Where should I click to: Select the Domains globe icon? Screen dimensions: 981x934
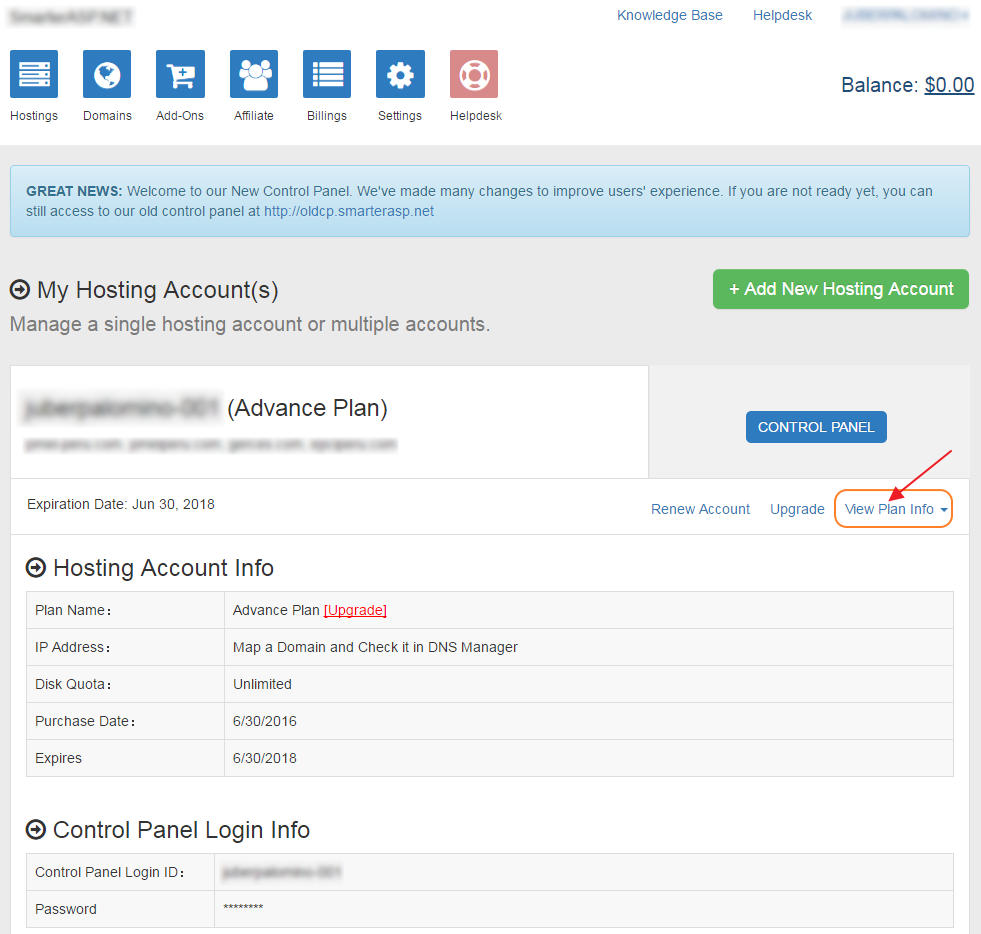pos(106,74)
